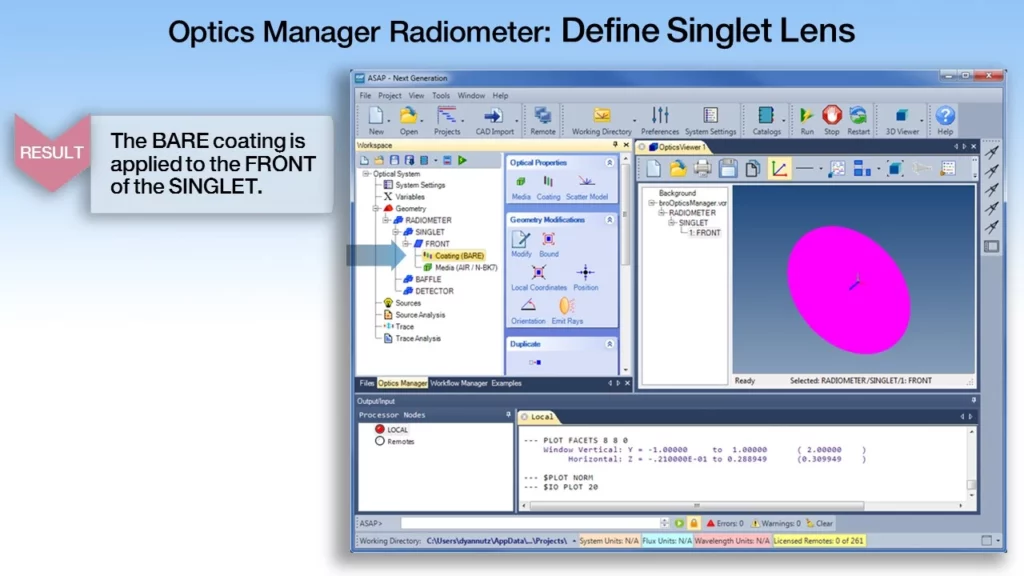Viewport: 1024px width, 576px height.
Task: Click the CAD Import toolbar icon
Action: coord(494,118)
